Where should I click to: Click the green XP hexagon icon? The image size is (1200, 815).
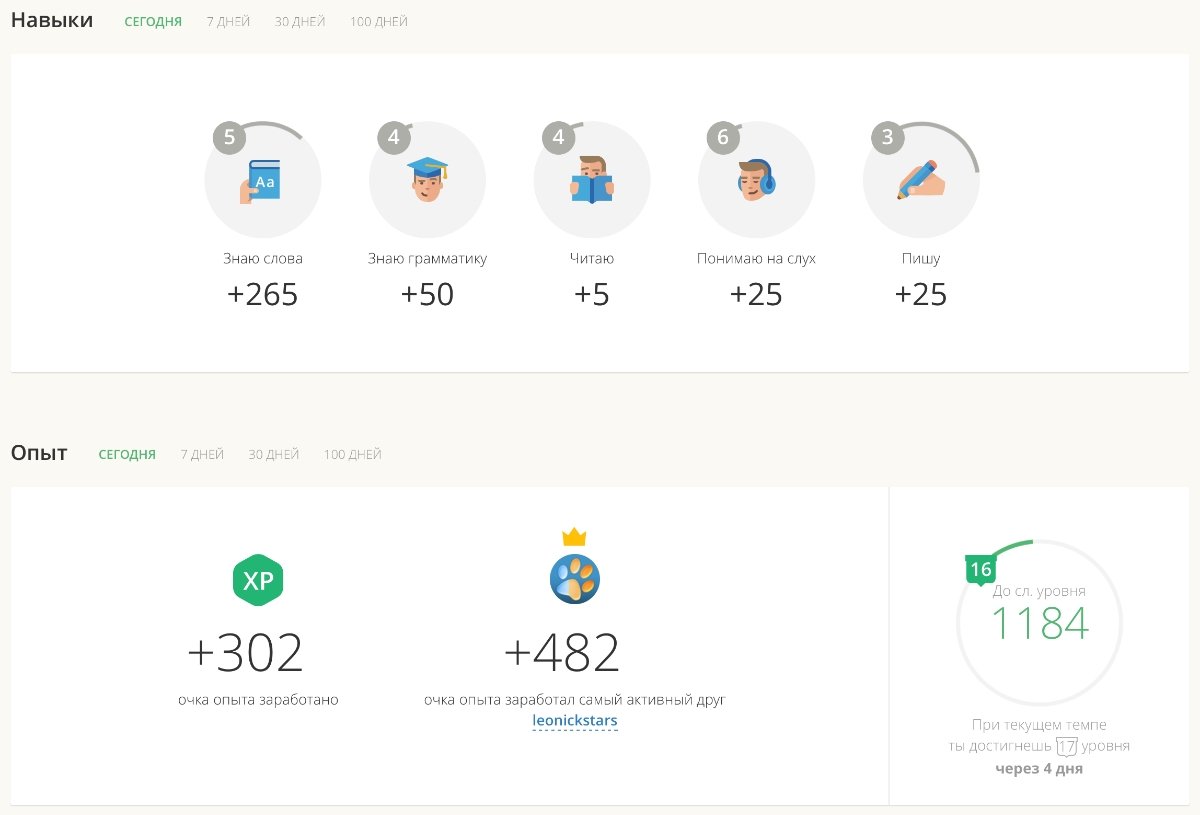point(258,580)
